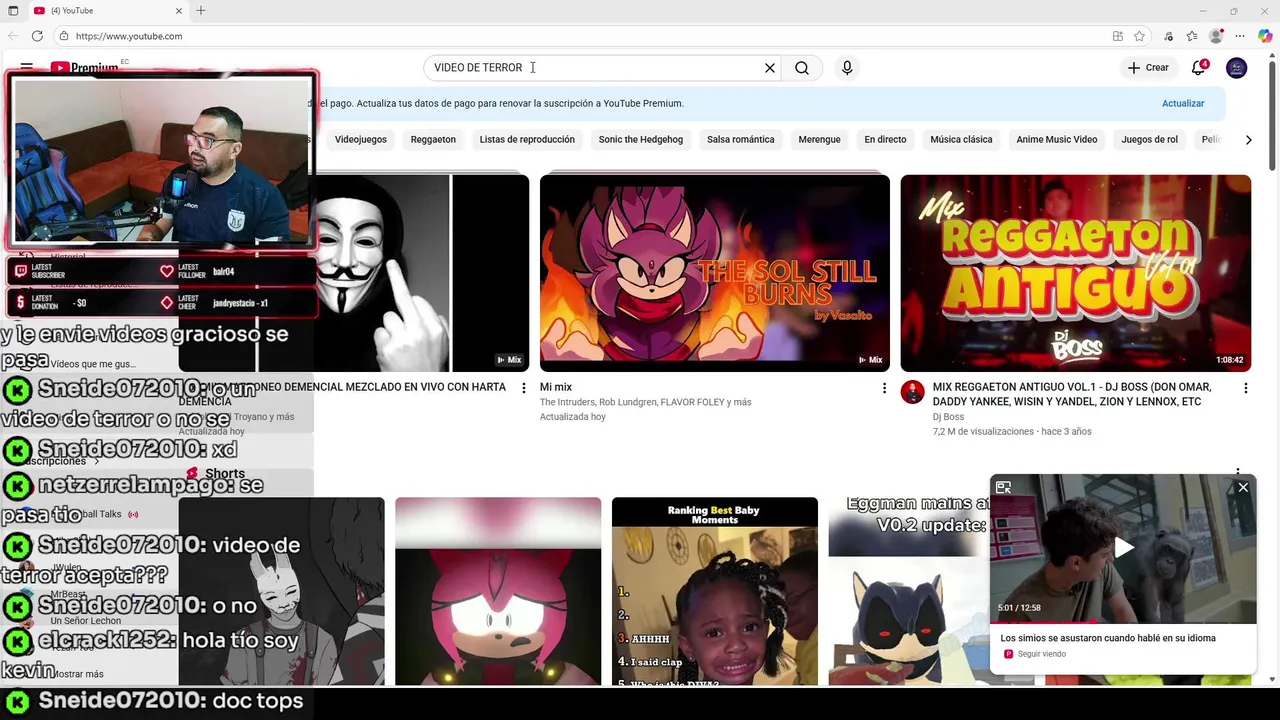Click the Edge tab actions icon
Image resolution: width=1280 pixels, height=720 pixels.
coord(13,11)
